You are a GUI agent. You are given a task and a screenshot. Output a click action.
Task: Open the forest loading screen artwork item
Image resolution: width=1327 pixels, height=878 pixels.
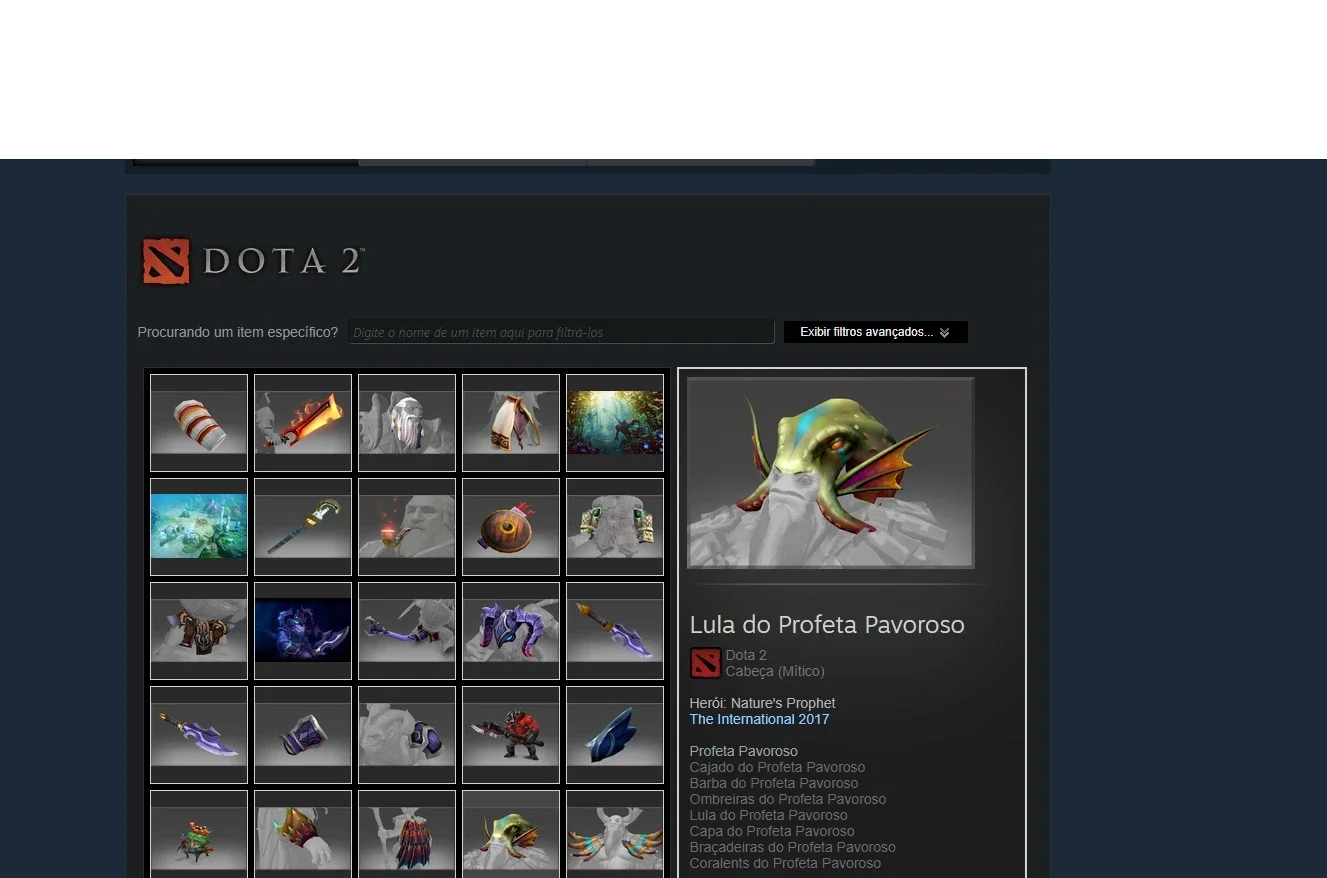tap(615, 423)
